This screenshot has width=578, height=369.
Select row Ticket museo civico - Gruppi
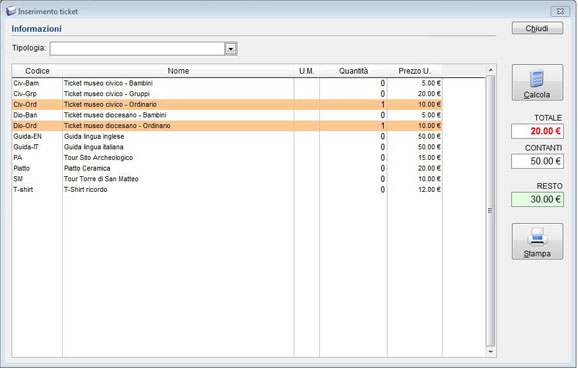[227, 94]
